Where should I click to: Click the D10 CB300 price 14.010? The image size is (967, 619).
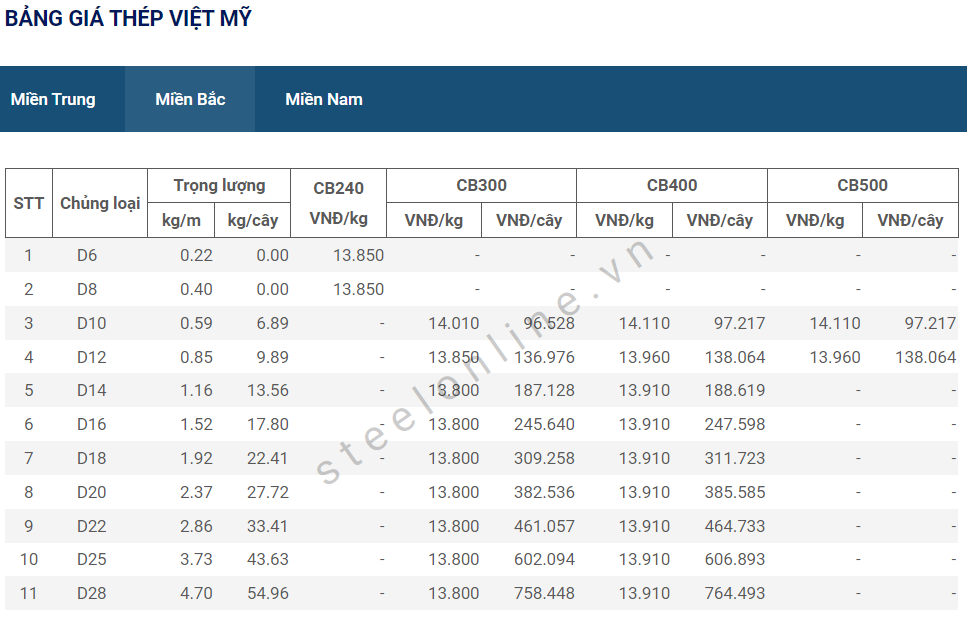click(x=454, y=323)
